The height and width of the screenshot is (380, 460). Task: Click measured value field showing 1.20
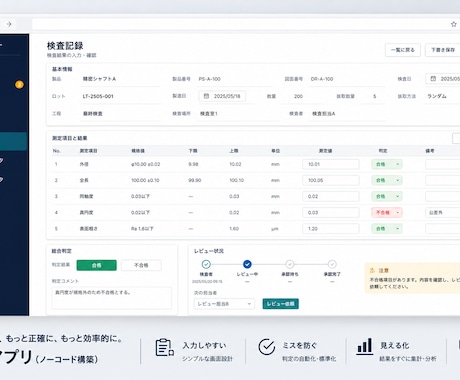331,229
